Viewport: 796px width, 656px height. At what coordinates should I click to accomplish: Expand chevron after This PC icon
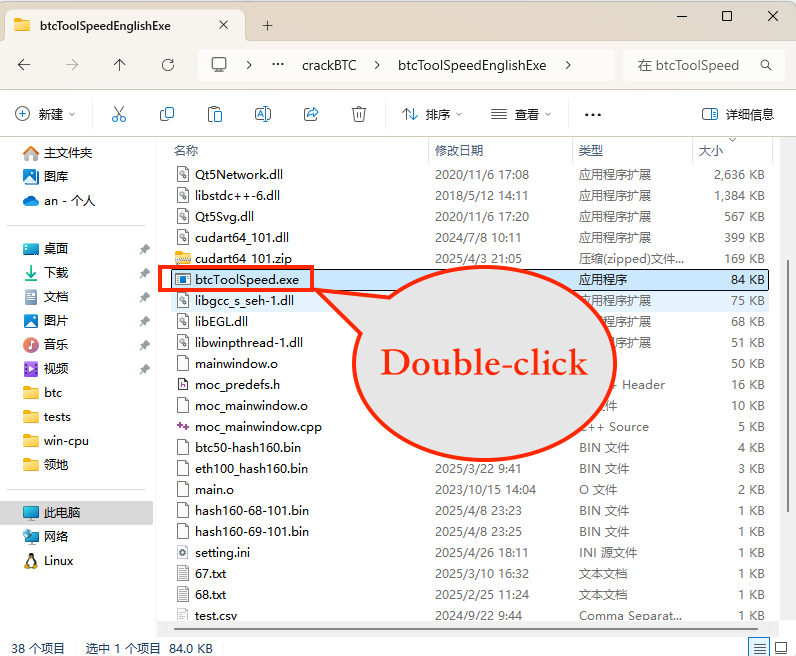click(x=249, y=65)
